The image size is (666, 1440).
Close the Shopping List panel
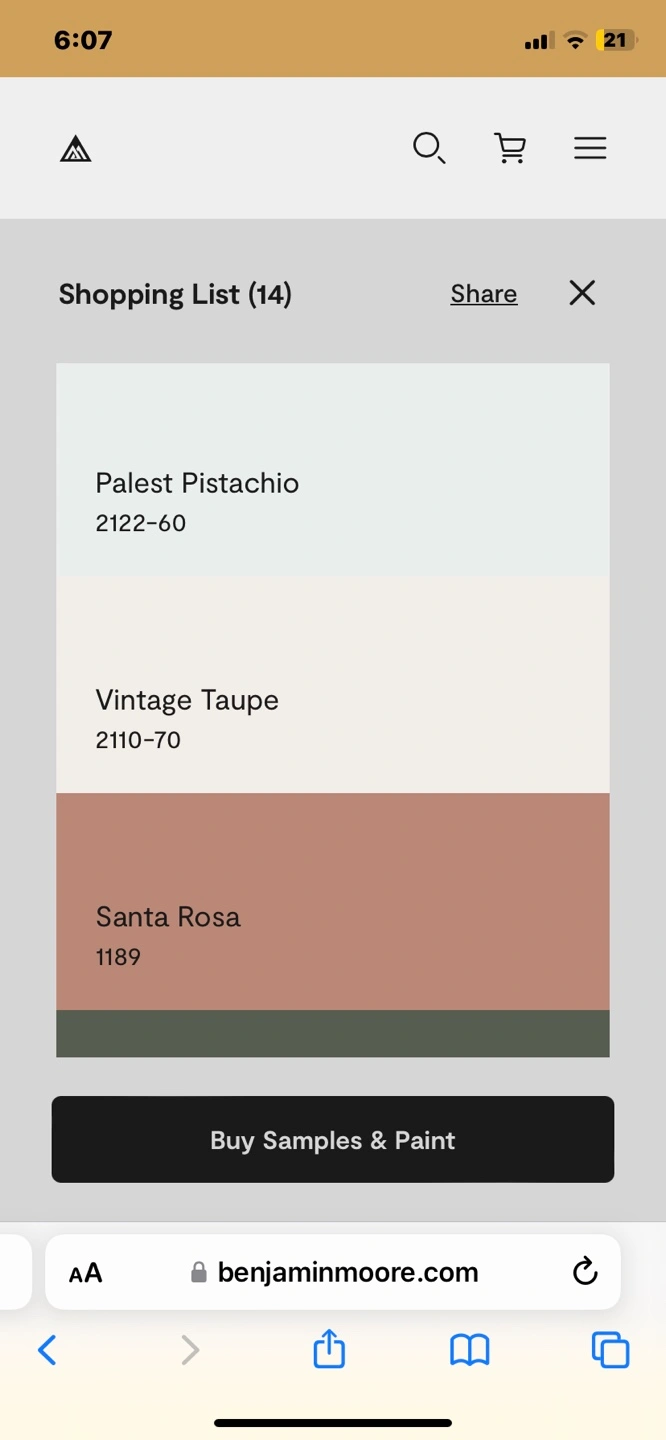coord(582,293)
